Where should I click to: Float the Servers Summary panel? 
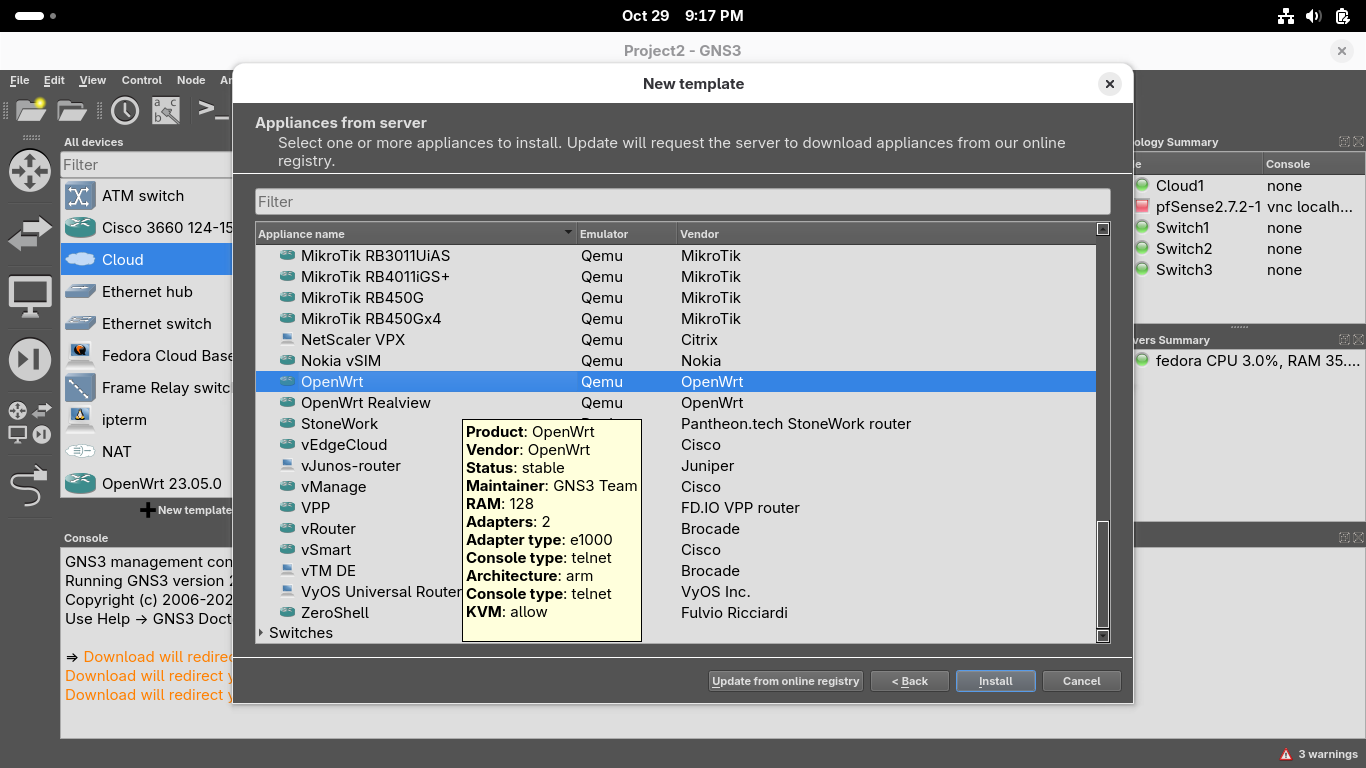pos(1344,340)
